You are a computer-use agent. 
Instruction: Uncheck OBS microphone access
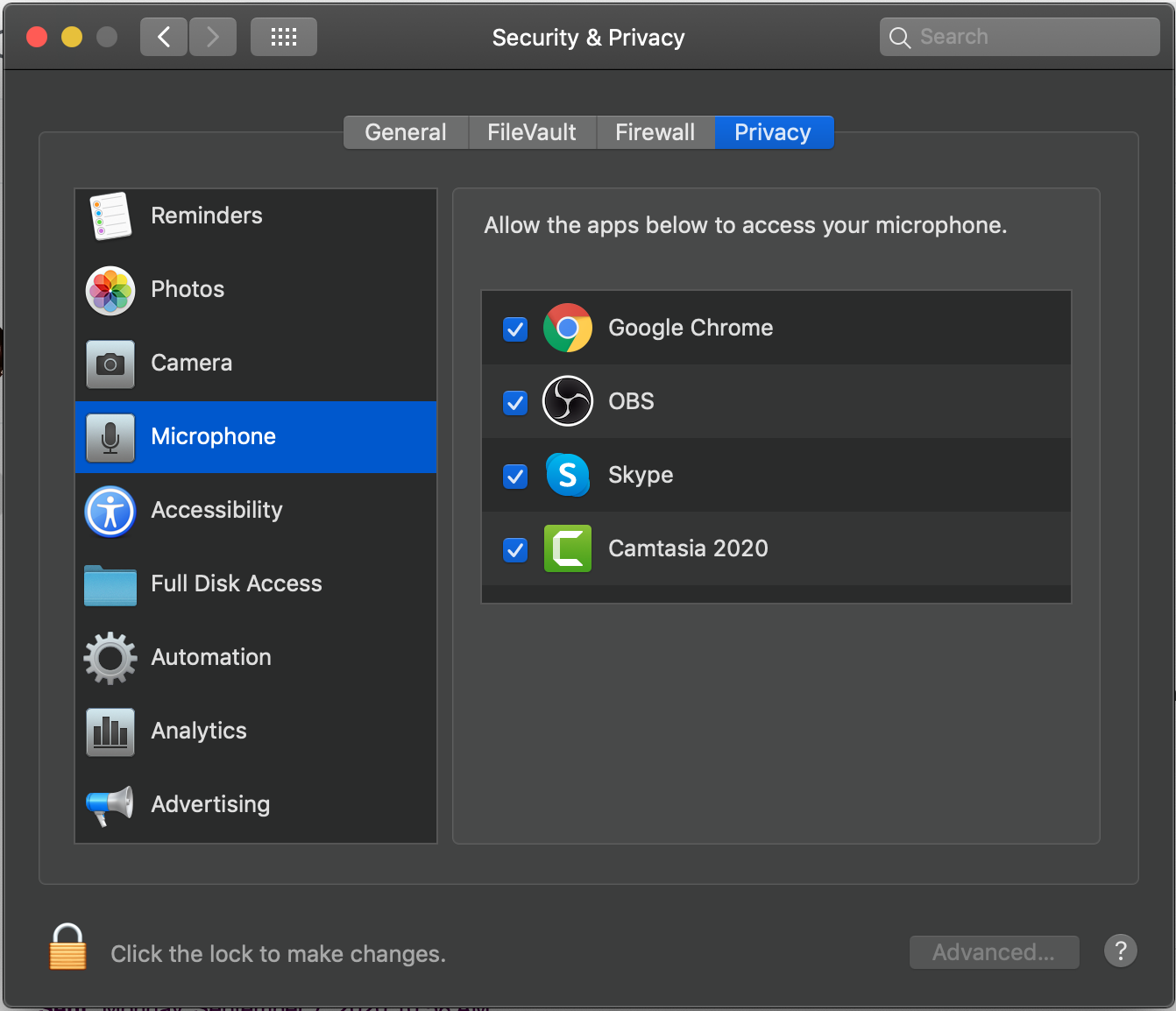tap(515, 403)
